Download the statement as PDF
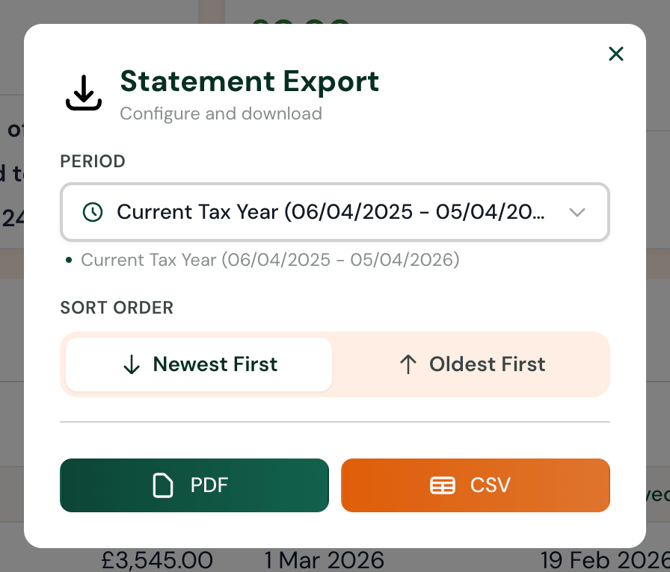670x572 pixels. click(x=194, y=486)
